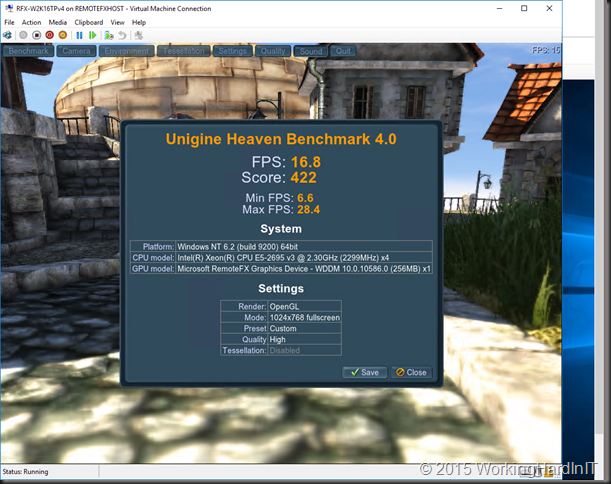Click the Virtual Machine Connection title bar icon
The height and width of the screenshot is (484, 611).
tap(9, 8)
